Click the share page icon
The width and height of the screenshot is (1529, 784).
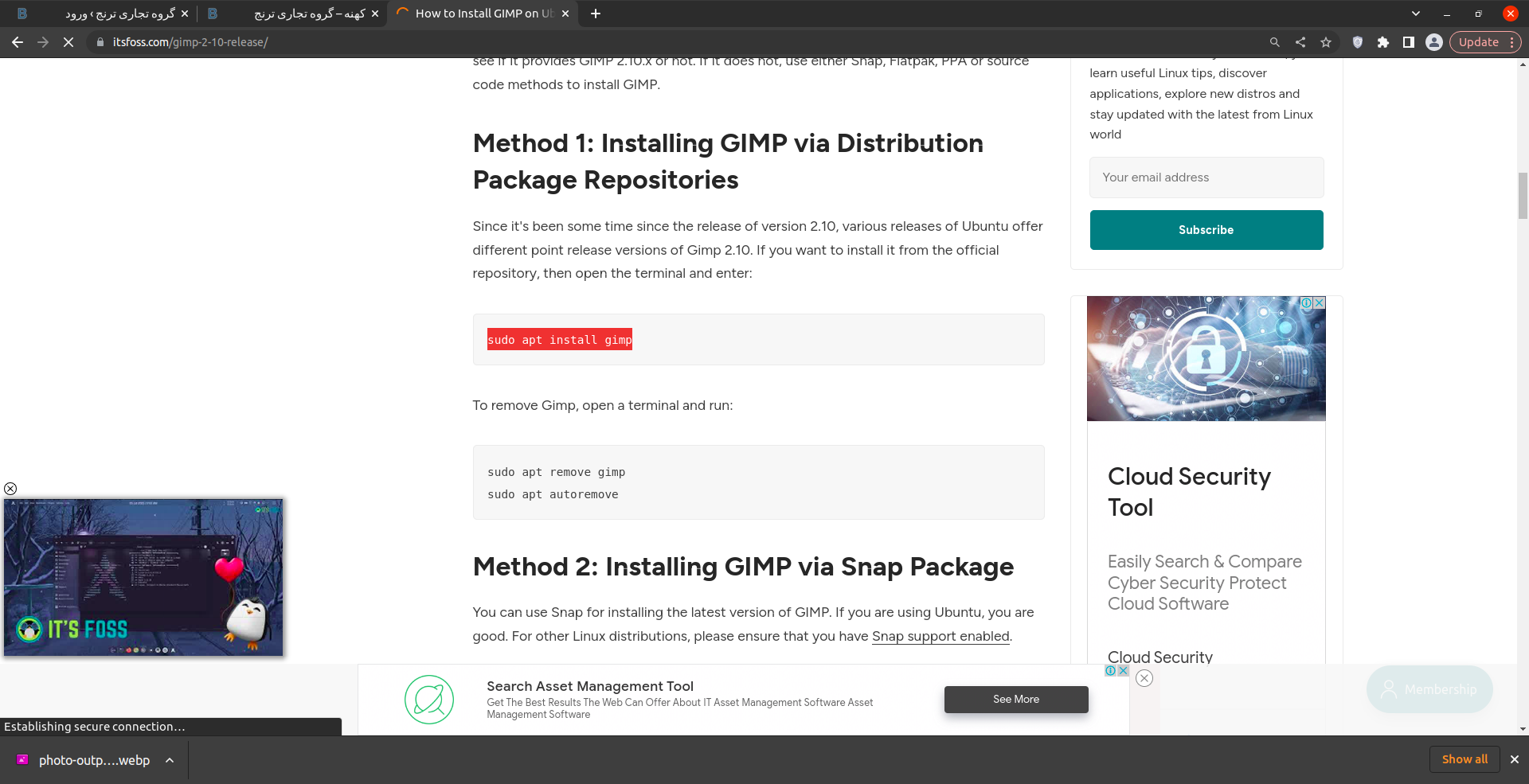(1300, 42)
